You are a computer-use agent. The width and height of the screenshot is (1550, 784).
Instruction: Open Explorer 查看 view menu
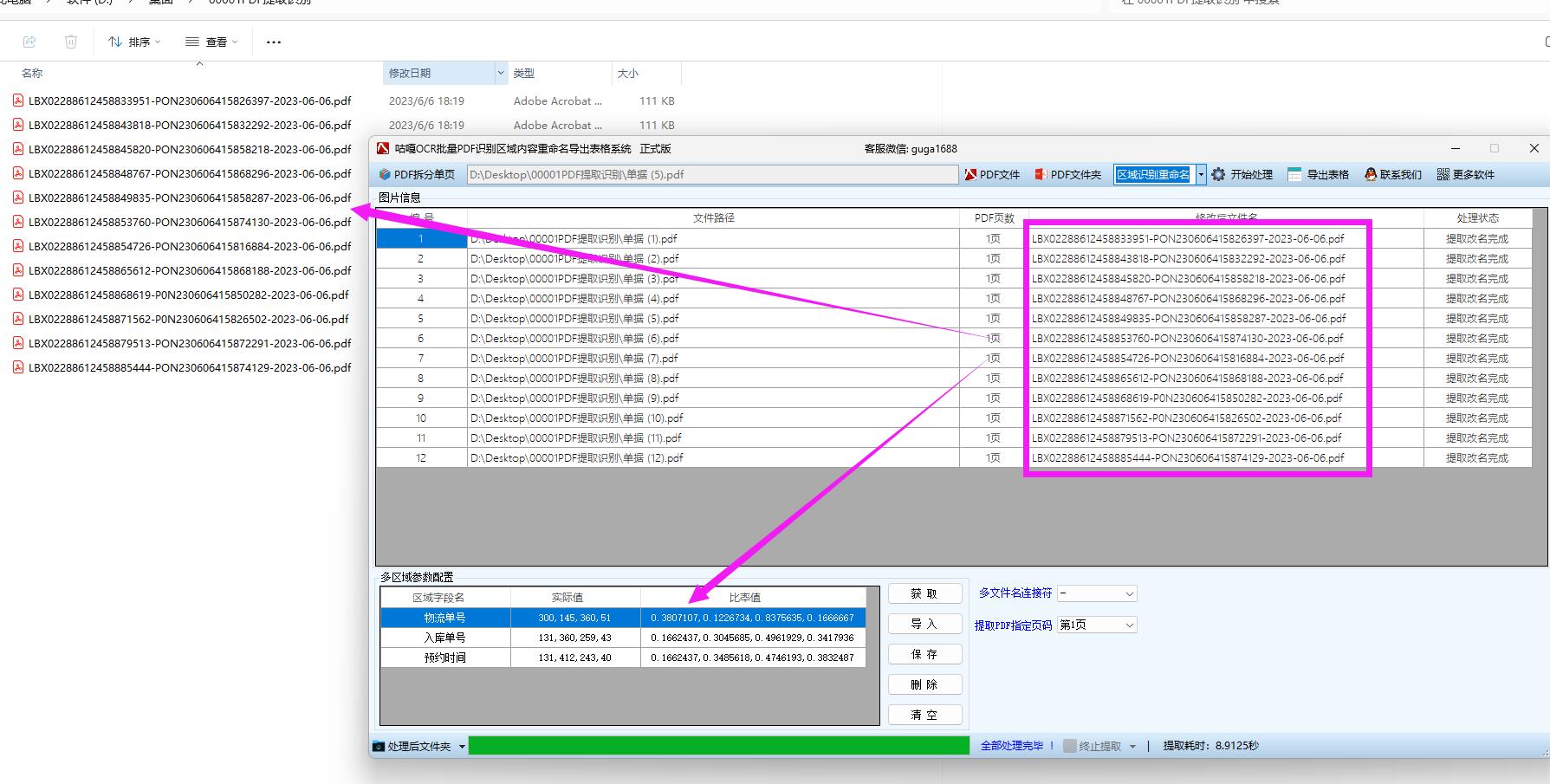tap(211, 42)
